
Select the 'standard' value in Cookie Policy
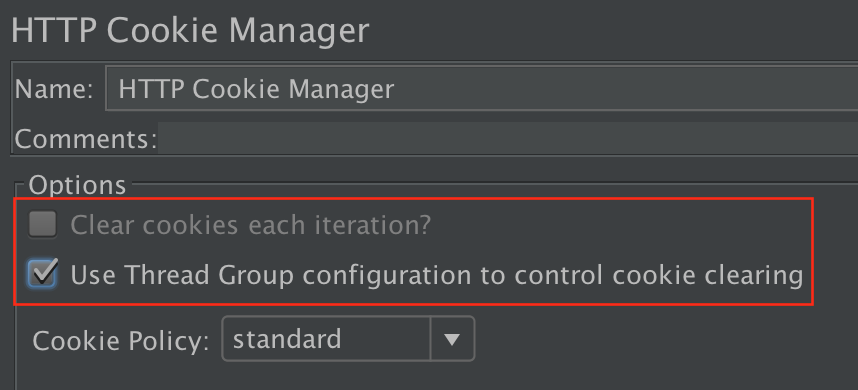[x=287, y=339]
